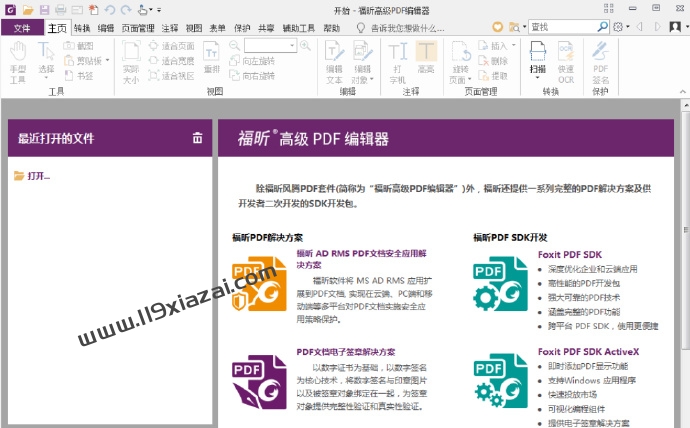Image resolution: width=690 pixels, height=428 pixels.
Task: Click the 'Tell me what you want' box
Action: tap(407, 28)
